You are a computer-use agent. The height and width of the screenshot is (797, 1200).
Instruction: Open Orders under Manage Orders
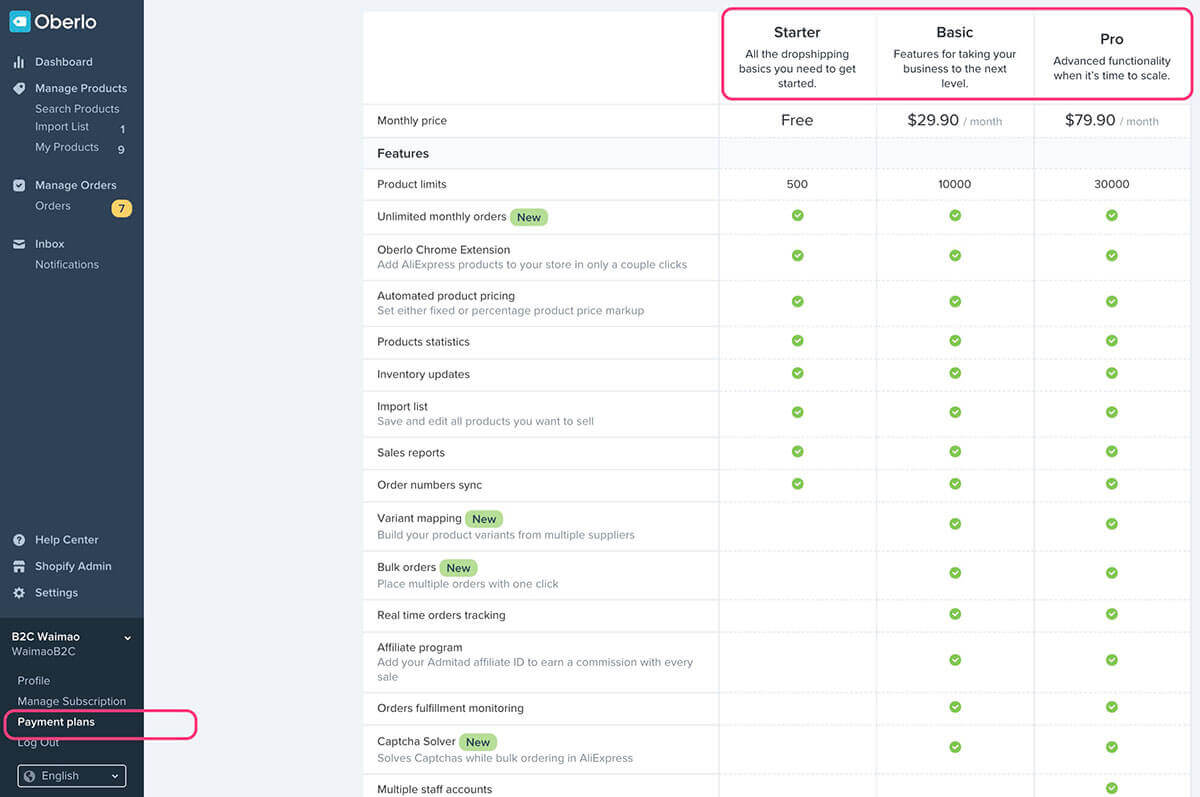tap(53, 206)
